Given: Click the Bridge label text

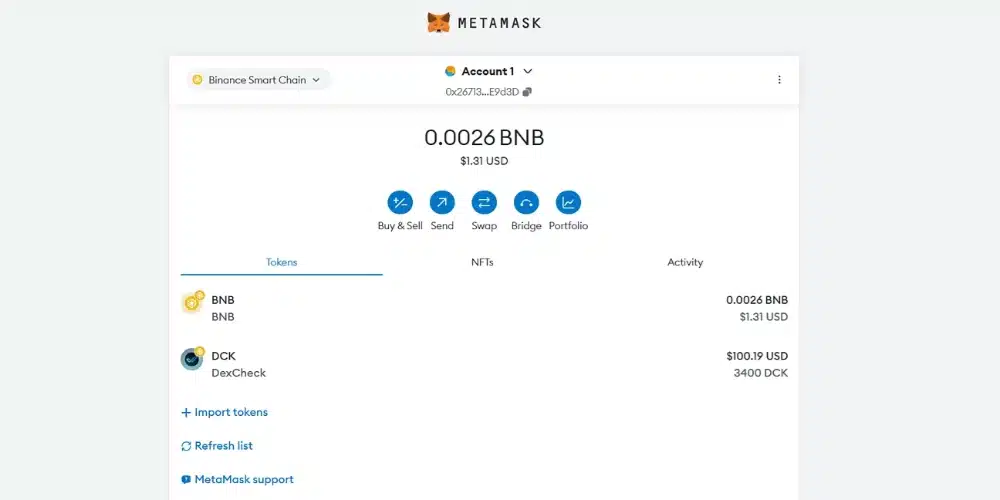Looking at the screenshot, I should click(x=526, y=226).
